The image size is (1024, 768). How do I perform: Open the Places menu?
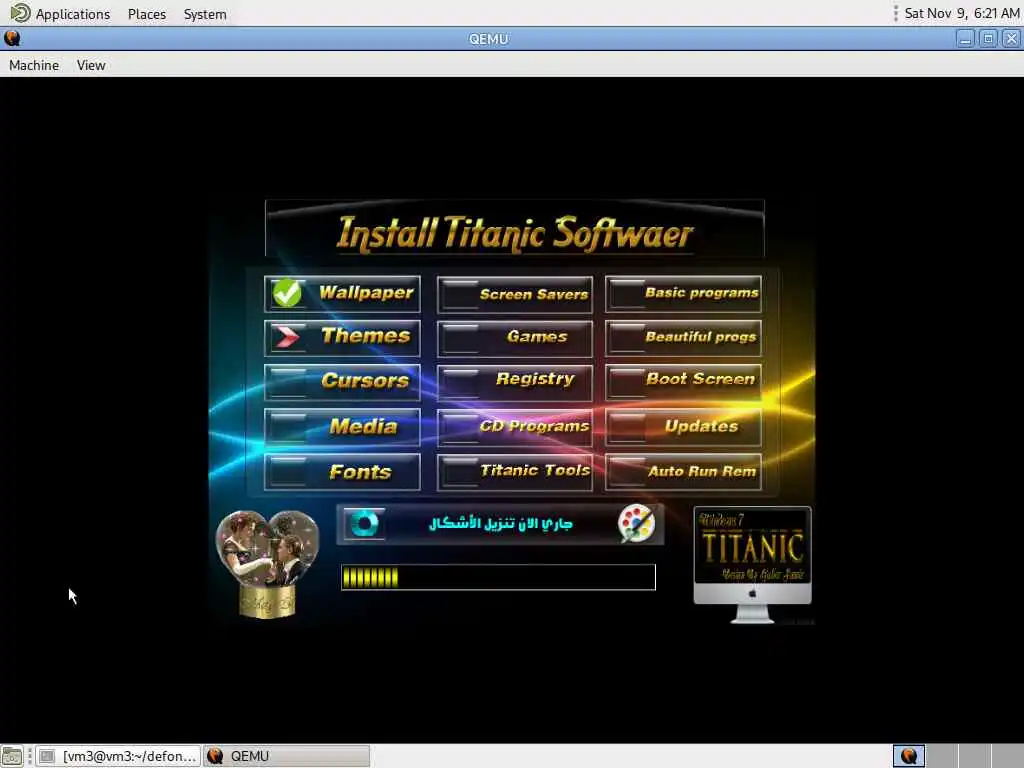coord(147,14)
